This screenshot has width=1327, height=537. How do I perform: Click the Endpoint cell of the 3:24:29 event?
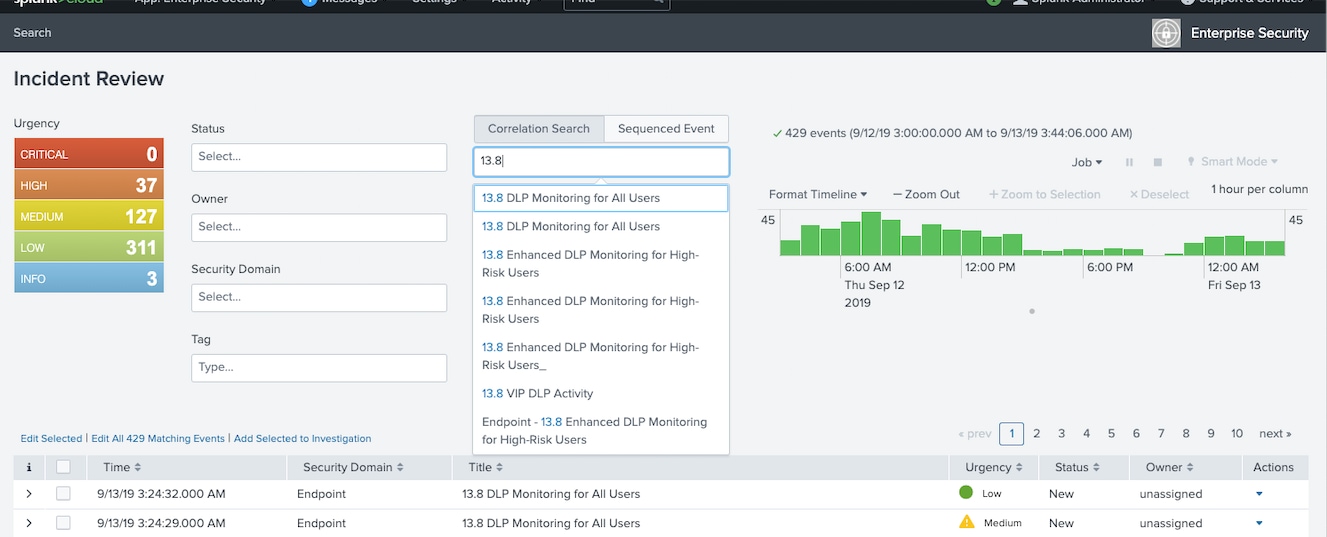321,523
